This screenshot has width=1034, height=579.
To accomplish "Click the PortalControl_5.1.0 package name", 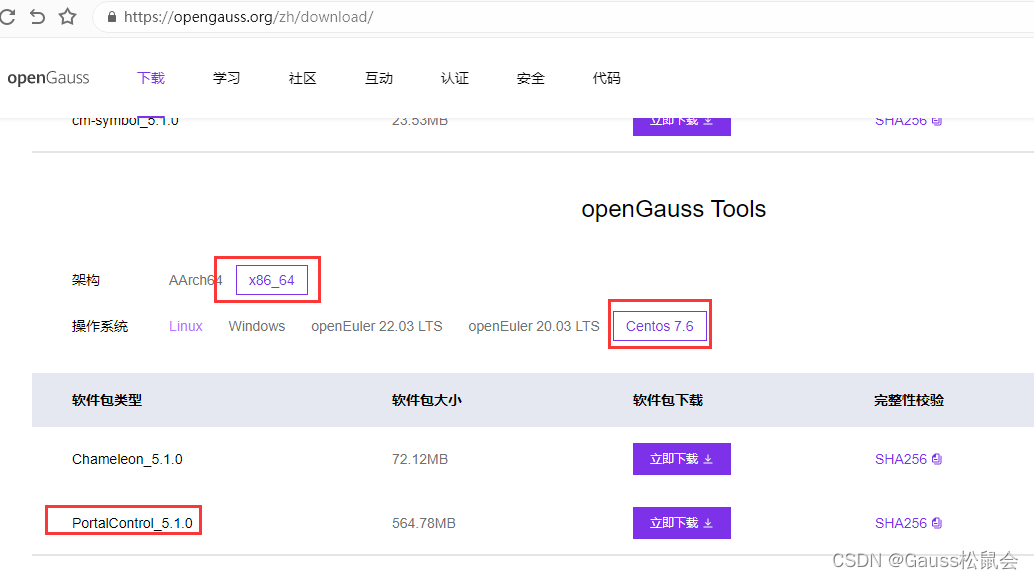I will point(132,523).
